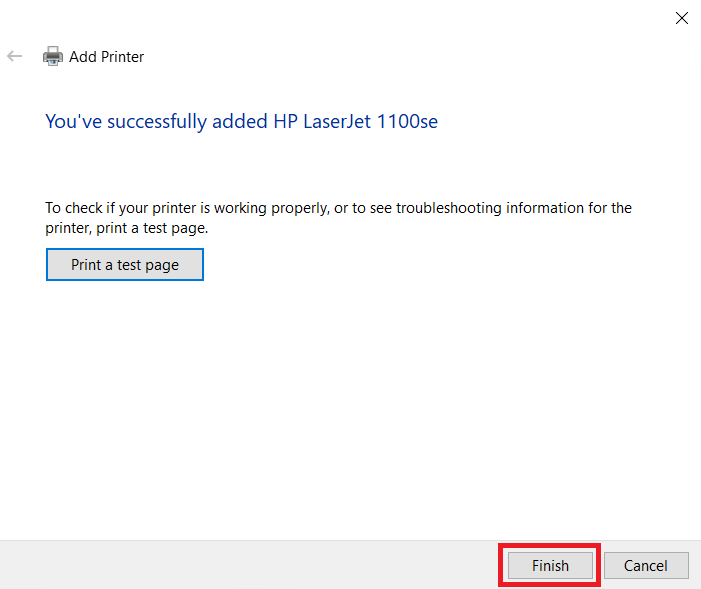Screen dimensions: 701x589
Task: Print a test page
Action: 125,265
